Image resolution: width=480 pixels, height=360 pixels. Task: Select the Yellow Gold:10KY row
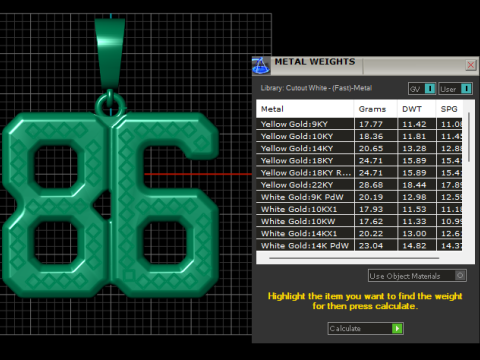pyautogui.click(x=359, y=136)
